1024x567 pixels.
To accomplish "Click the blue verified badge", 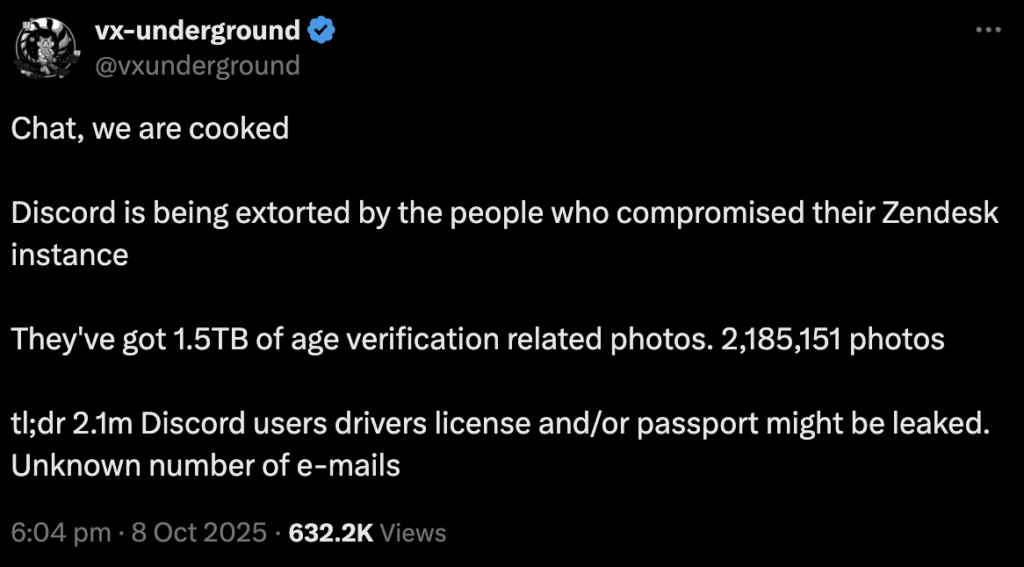I will 320,31.
